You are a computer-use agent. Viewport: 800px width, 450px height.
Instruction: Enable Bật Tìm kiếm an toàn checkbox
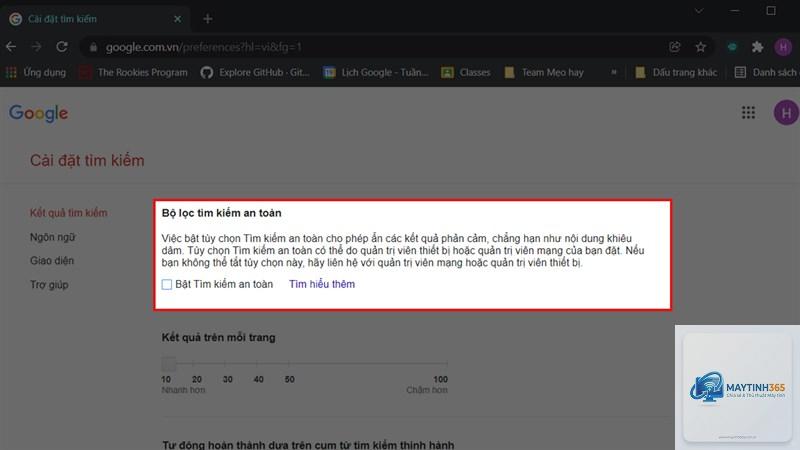[167, 285]
